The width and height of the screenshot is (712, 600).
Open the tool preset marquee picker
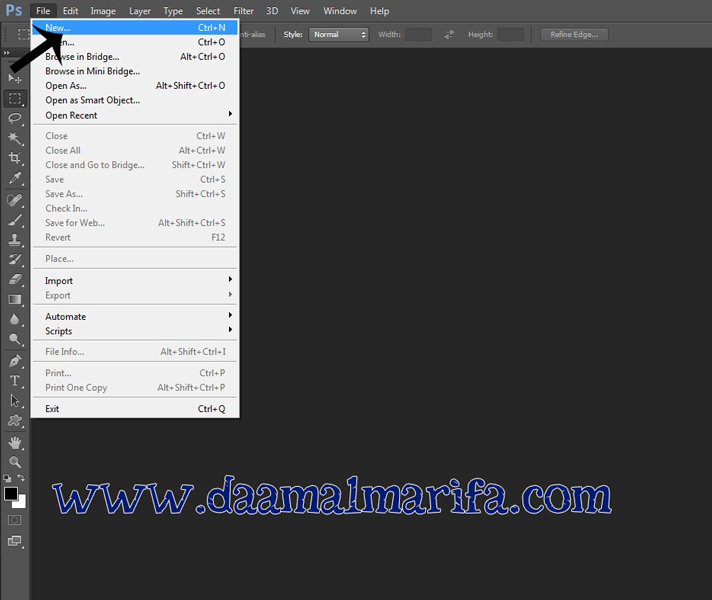[22, 35]
